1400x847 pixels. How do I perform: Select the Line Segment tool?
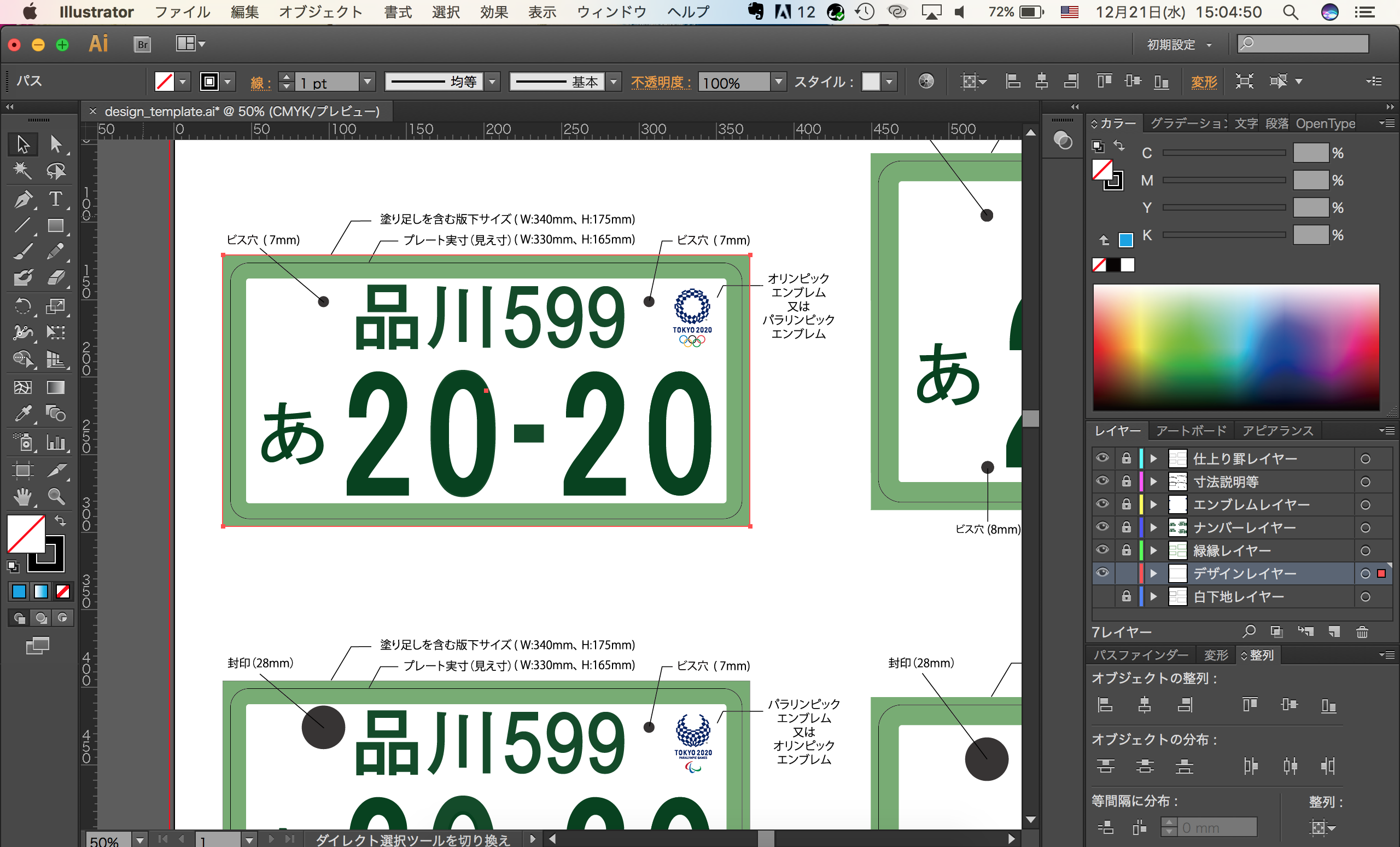[x=23, y=225]
